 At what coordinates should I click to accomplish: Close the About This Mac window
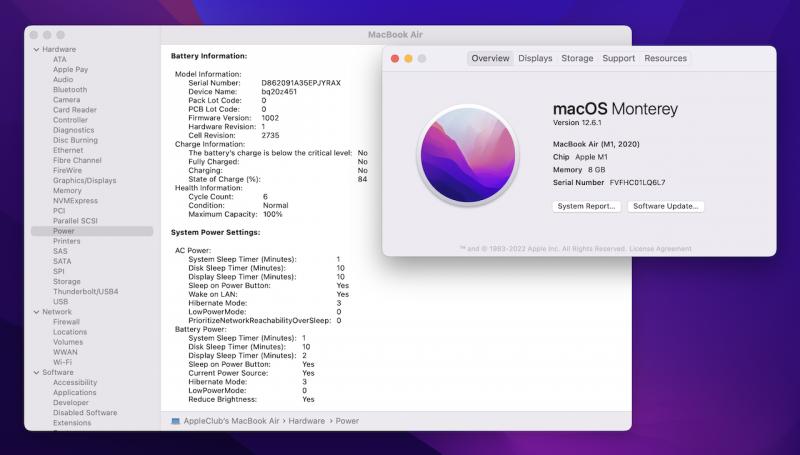(394, 59)
